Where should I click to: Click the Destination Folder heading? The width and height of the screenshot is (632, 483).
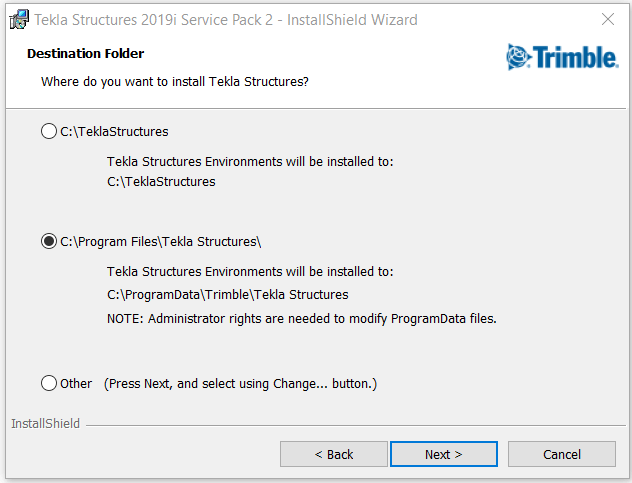point(85,53)
